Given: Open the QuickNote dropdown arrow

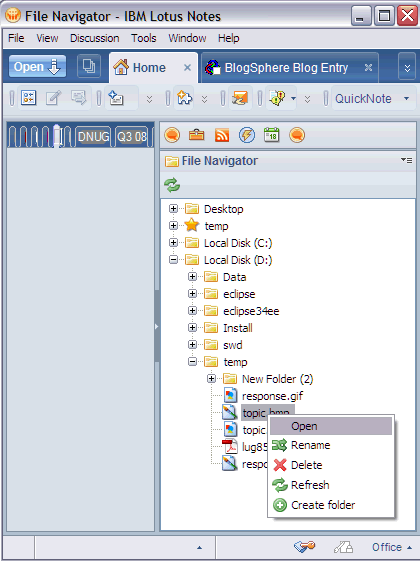Looking at the screenshot, I should tap(406, 98).
